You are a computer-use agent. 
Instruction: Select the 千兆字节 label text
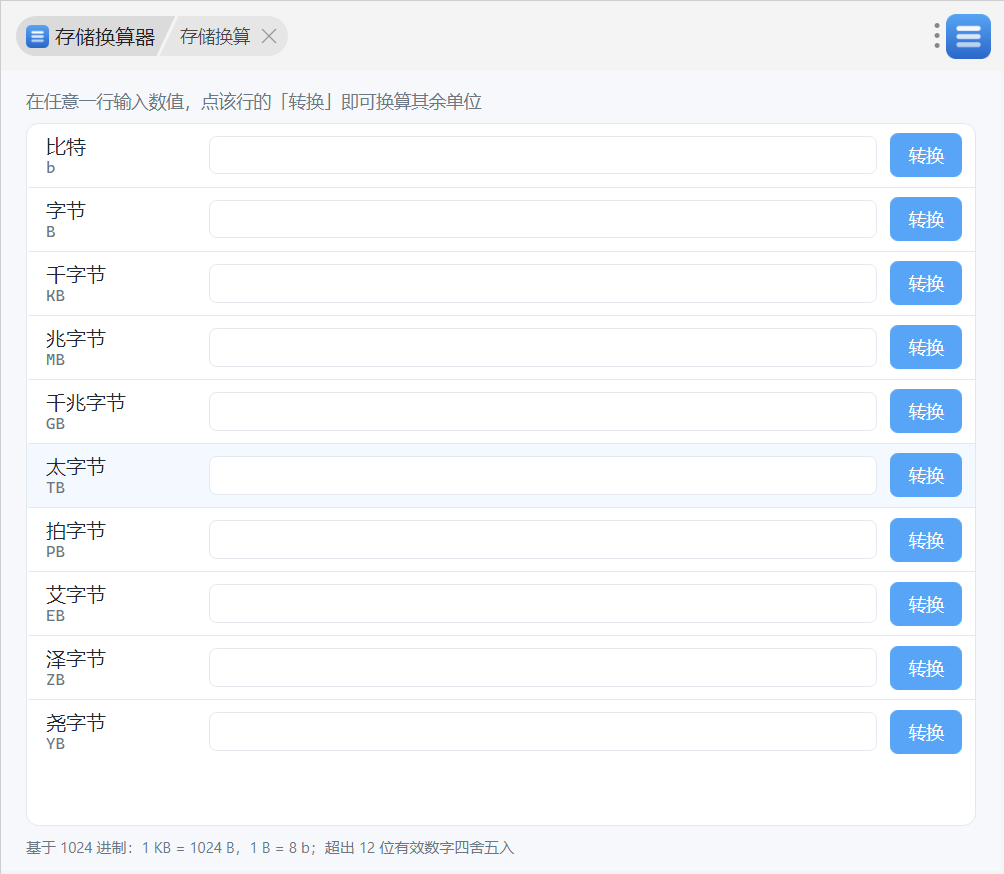(x=86, y=403)
